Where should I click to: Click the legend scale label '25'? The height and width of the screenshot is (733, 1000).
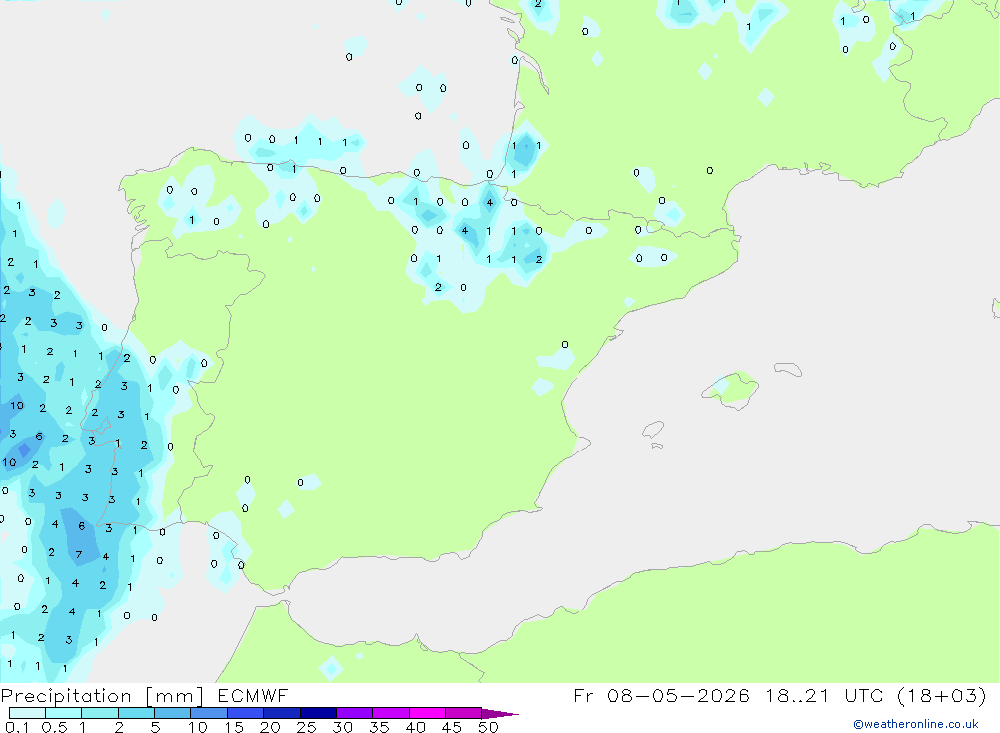(306, 727)
